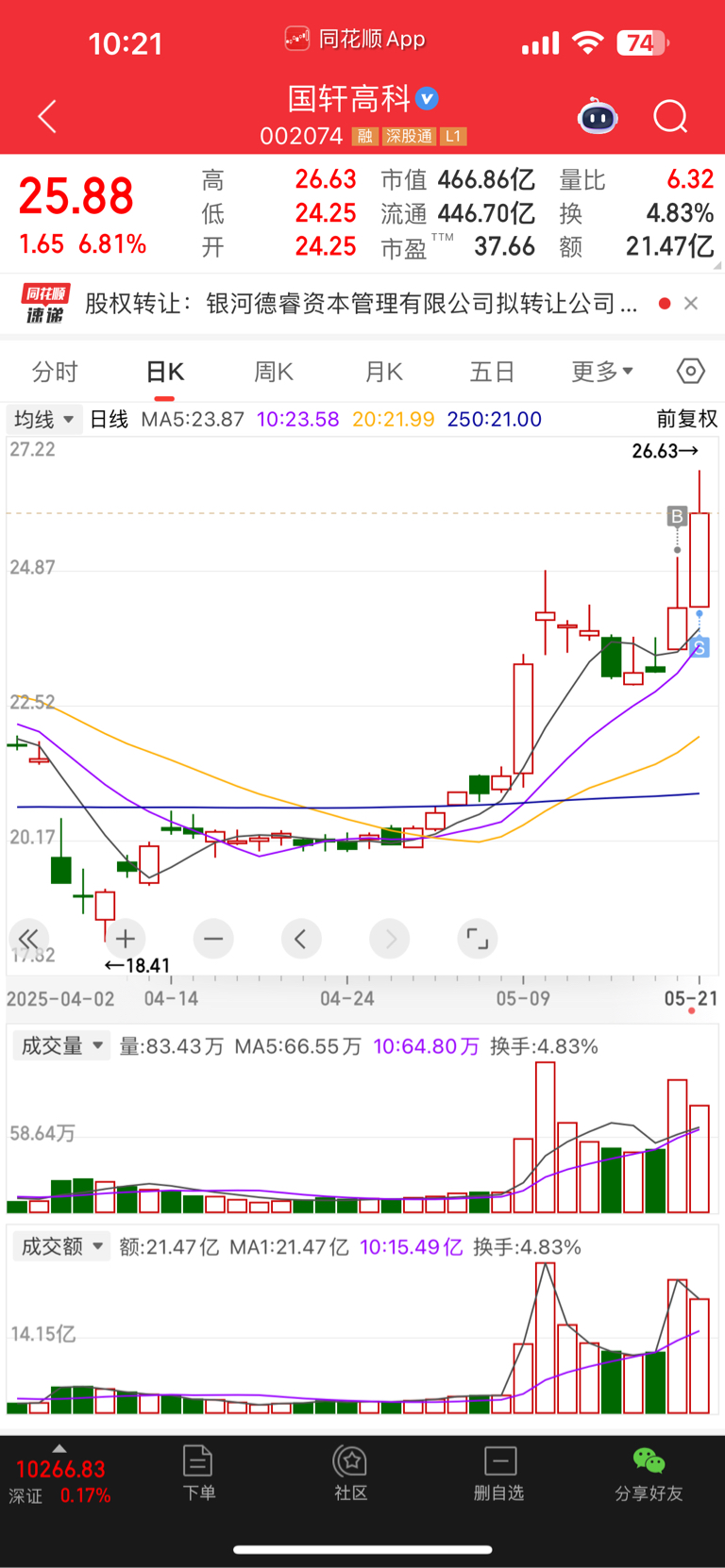
Task: Tap the orange 20:21.99 moving average legend
Action: pyautogui.click(x=394, y=419)
